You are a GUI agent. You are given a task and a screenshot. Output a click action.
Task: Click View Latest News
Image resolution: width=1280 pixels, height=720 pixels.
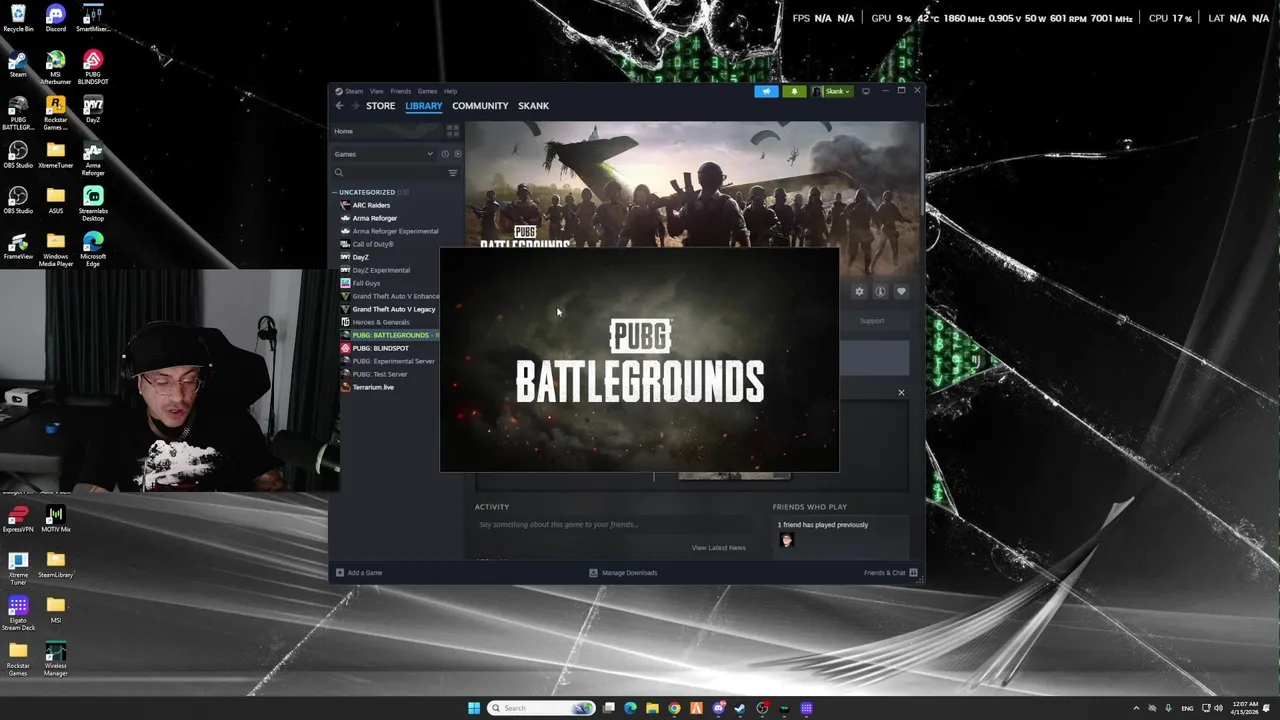(718, 548)
